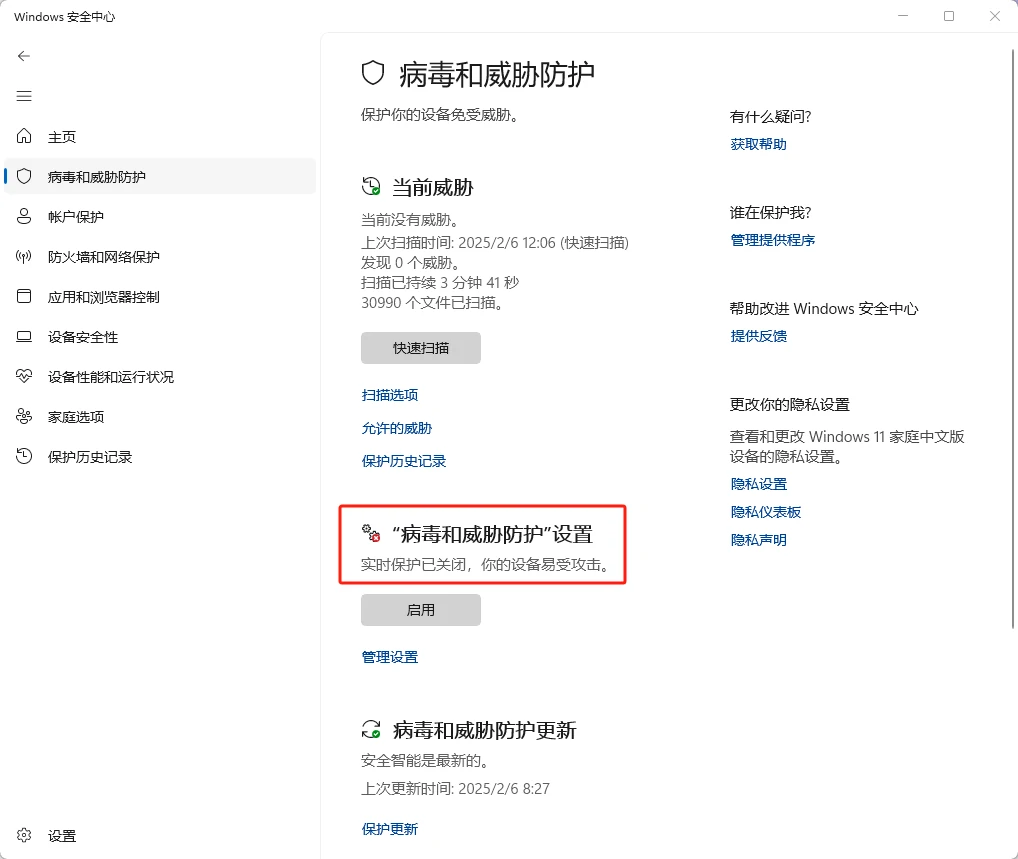
Task: Start a 快速扫描 scan
Action: point(420,348)
